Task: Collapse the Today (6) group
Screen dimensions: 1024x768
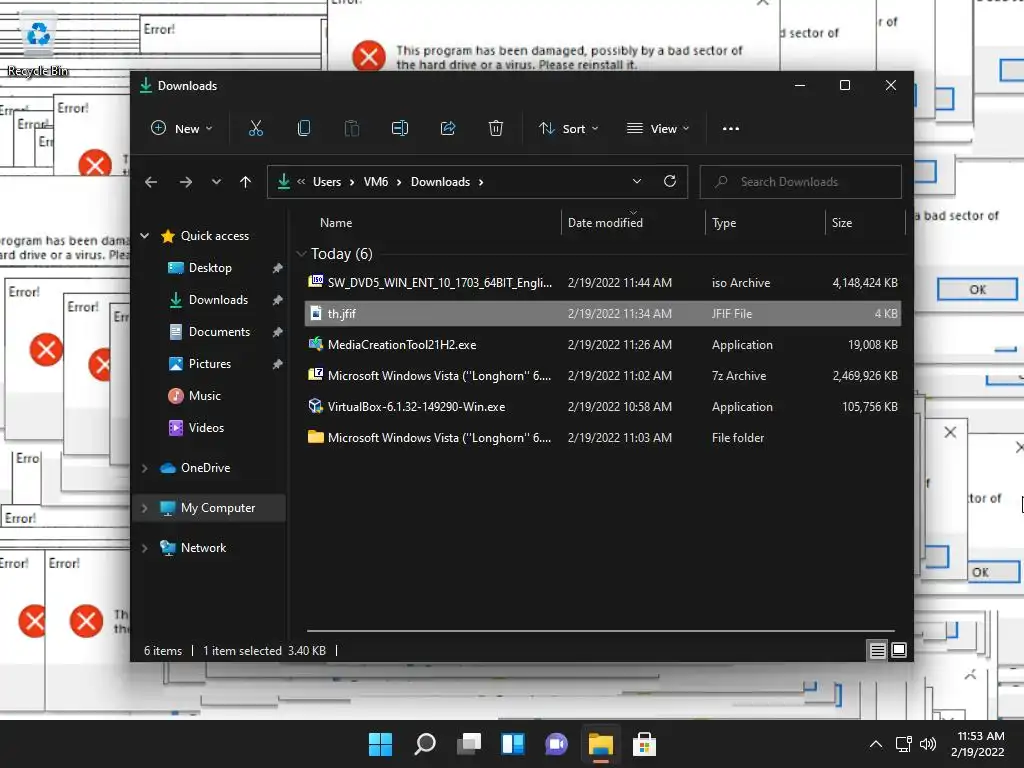Action: (301, 253)
